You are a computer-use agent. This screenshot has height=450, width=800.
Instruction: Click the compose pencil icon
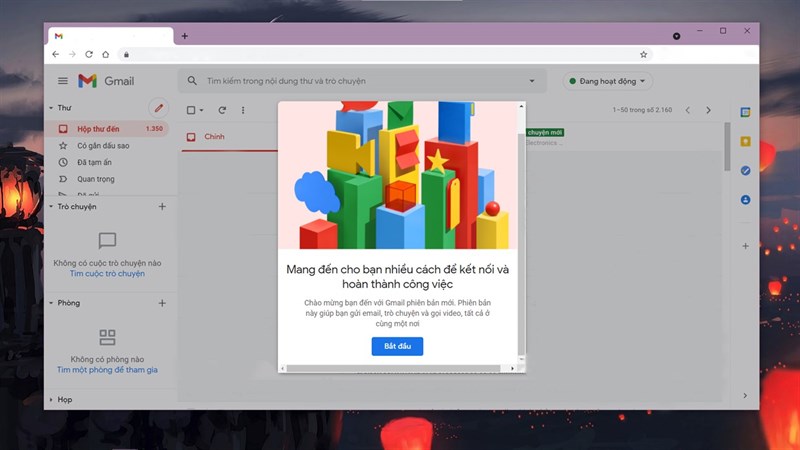point(159,108)
